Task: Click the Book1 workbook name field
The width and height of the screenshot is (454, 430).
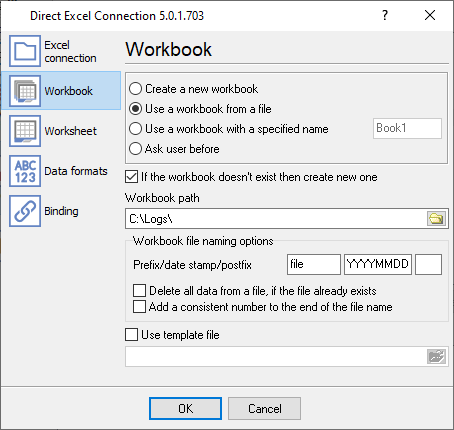Action: coord(407,128)
